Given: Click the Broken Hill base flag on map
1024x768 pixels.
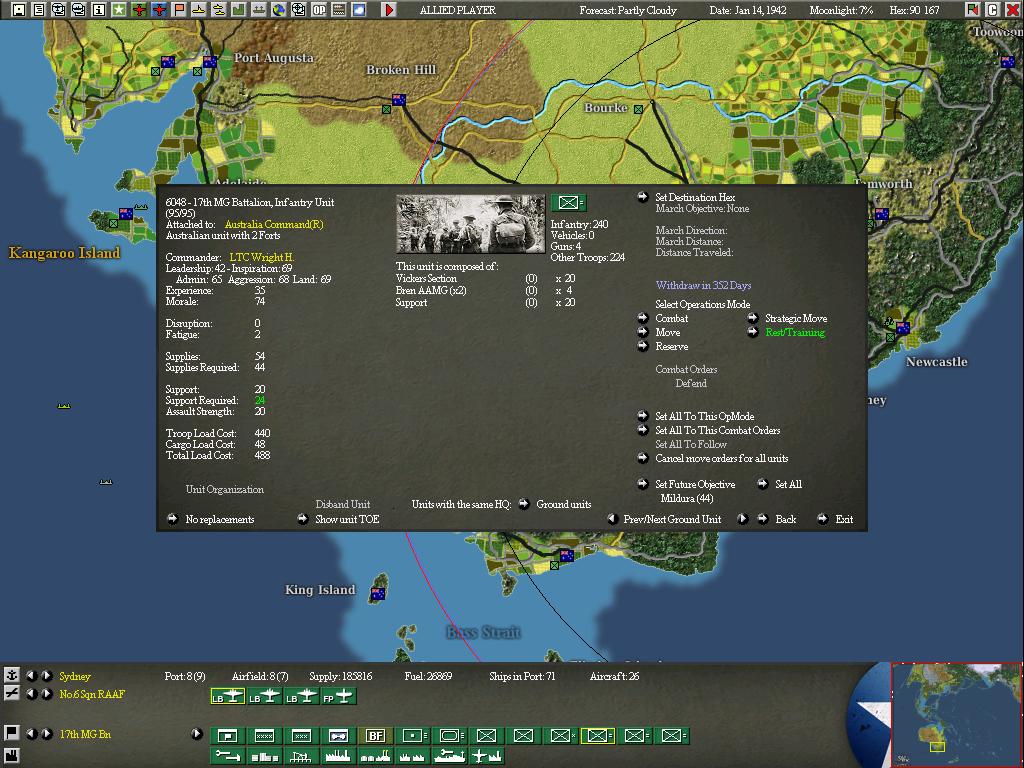Looking at the screenshot, I should pyautogui.click(x=398, y=99).
